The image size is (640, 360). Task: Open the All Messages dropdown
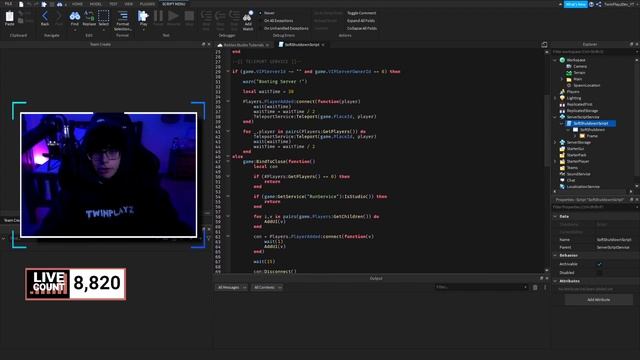pyautogui.click(x=231, y=287)
